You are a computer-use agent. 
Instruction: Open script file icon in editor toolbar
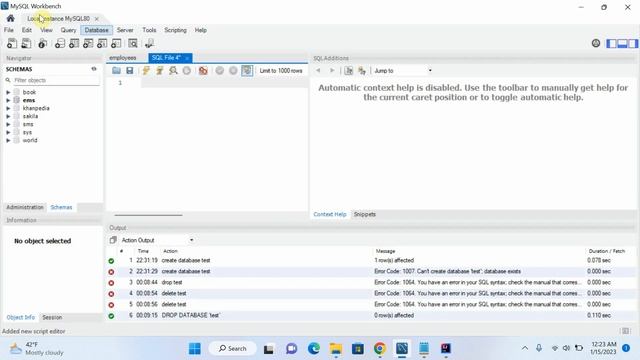coord(116,71)
